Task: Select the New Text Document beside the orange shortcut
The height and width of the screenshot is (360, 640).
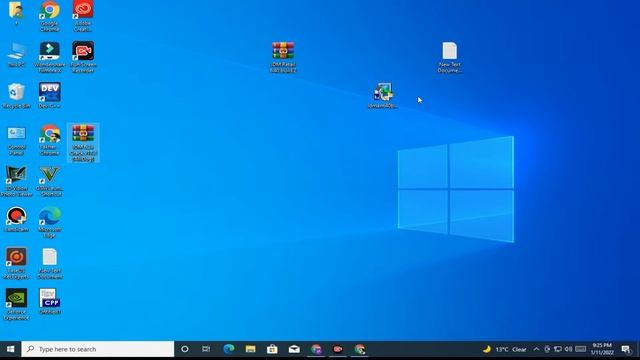Action: tap(50, 264)
